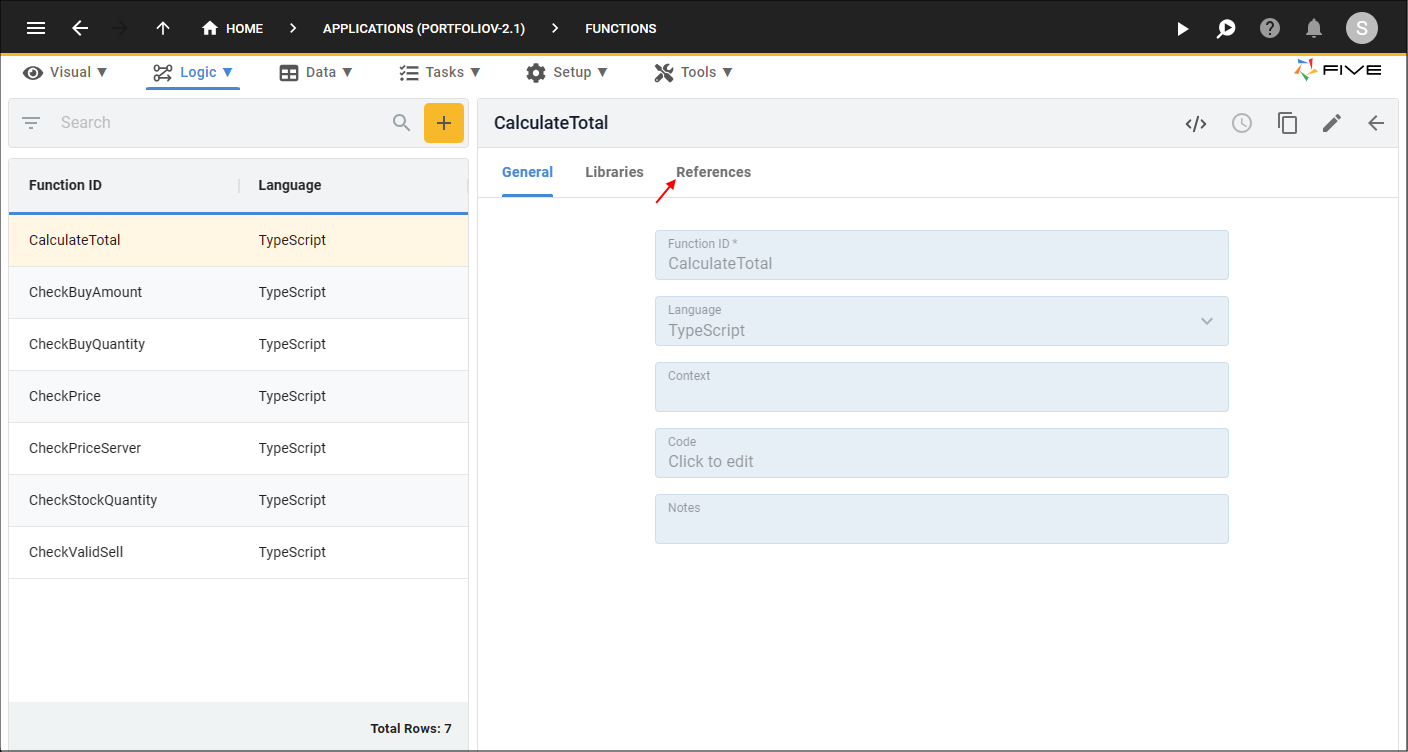Viewport: 1408px width, 752px height.
Task: Select the CheckStockQuantity function row
Action: [x=238, y=500]
